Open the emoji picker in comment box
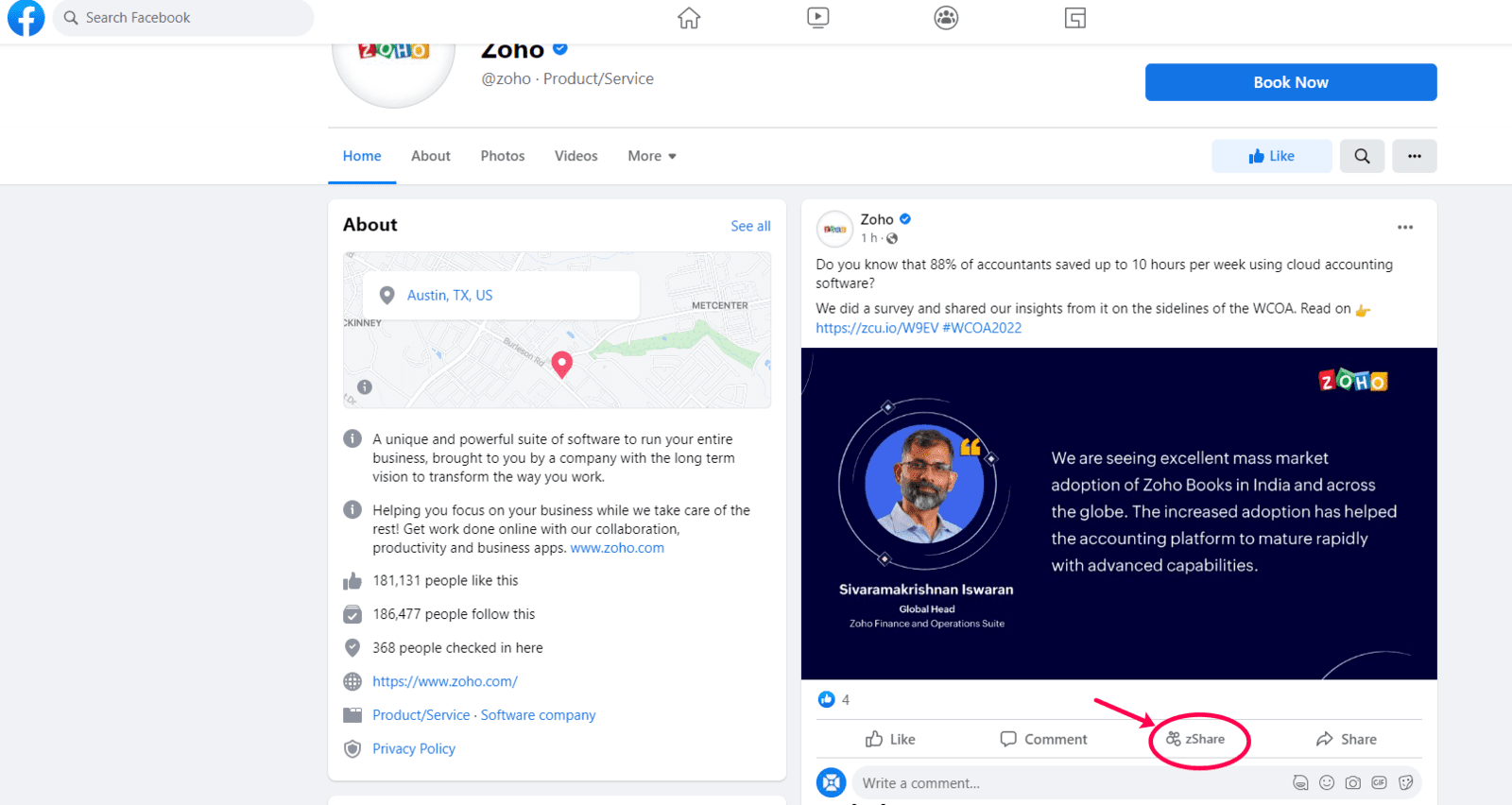1512x805 pixels. [x=1327, y=782]
